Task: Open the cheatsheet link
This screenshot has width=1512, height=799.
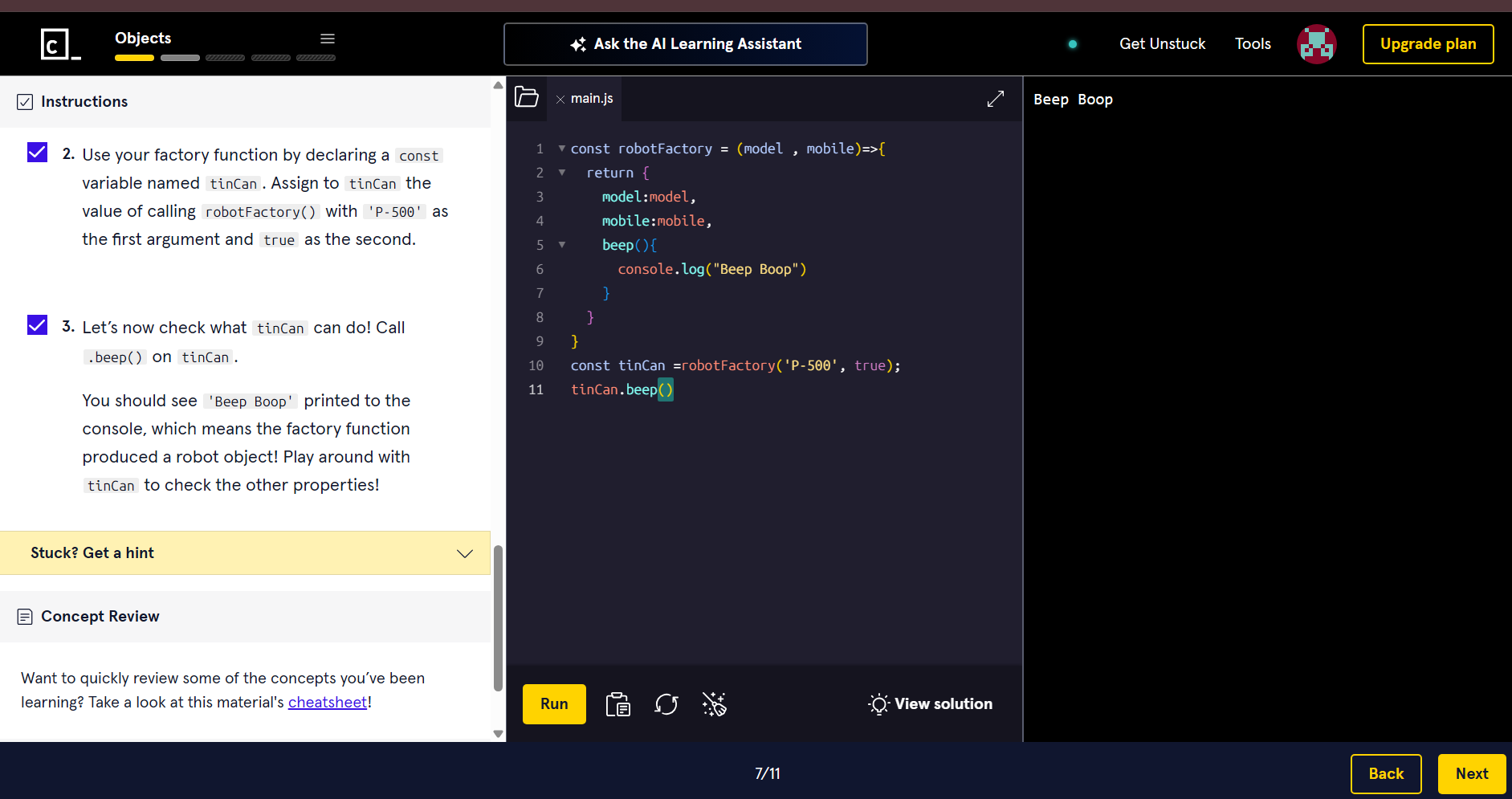Action: (327, 703)
